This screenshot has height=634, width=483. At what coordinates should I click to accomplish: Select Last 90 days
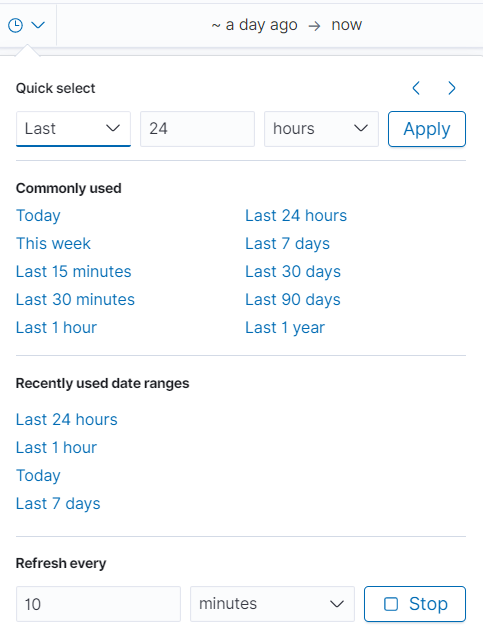(293, 299)
